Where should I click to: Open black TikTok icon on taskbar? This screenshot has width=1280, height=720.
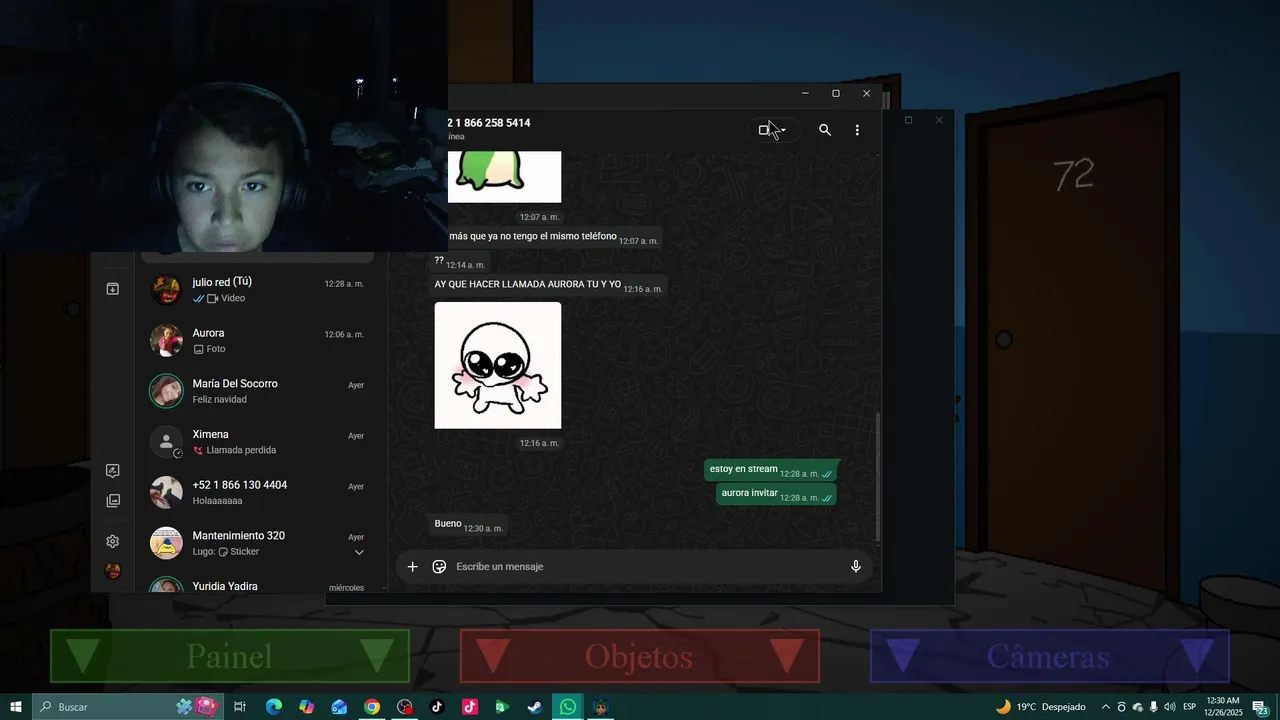[437, 707]
